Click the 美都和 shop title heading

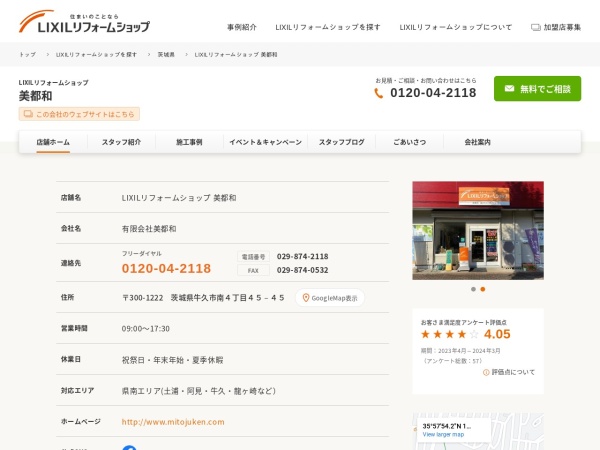tap(36, 96)
